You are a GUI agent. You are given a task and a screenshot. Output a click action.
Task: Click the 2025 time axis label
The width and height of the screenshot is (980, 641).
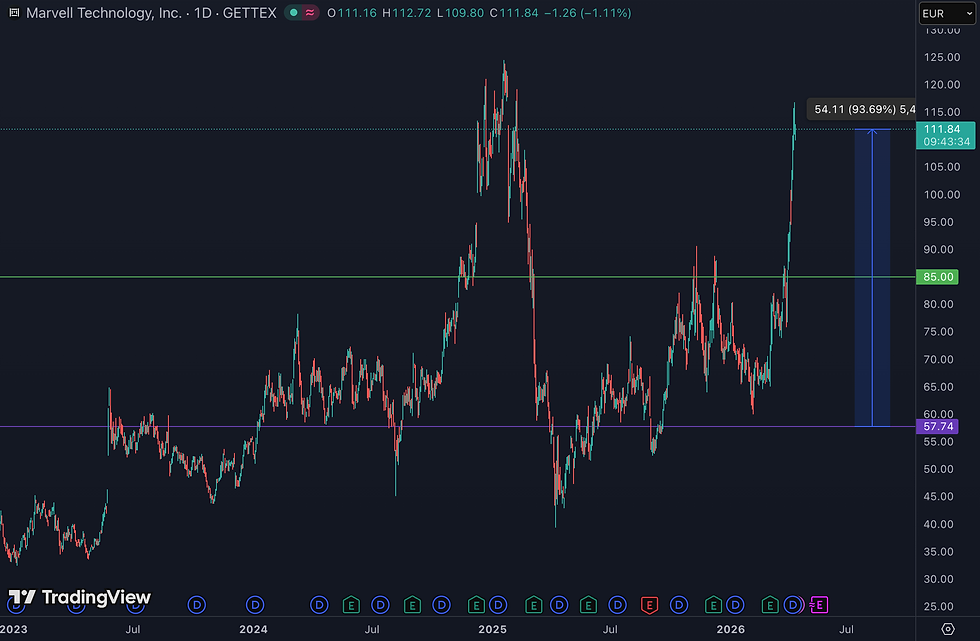[x=492, y=629]
